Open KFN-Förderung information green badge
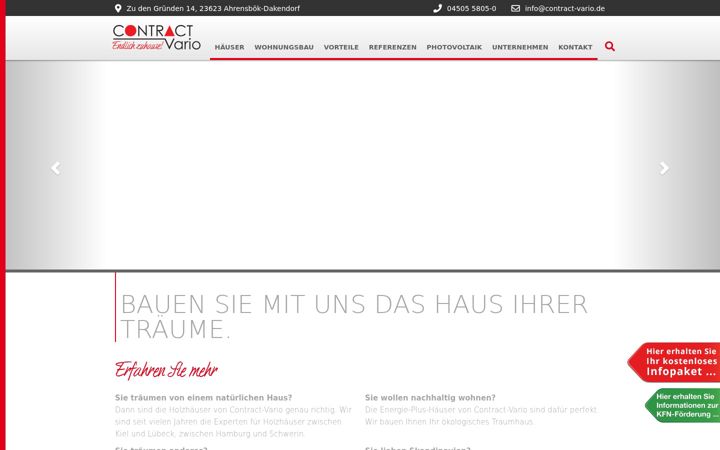720x450 pixels. [682, 405]
